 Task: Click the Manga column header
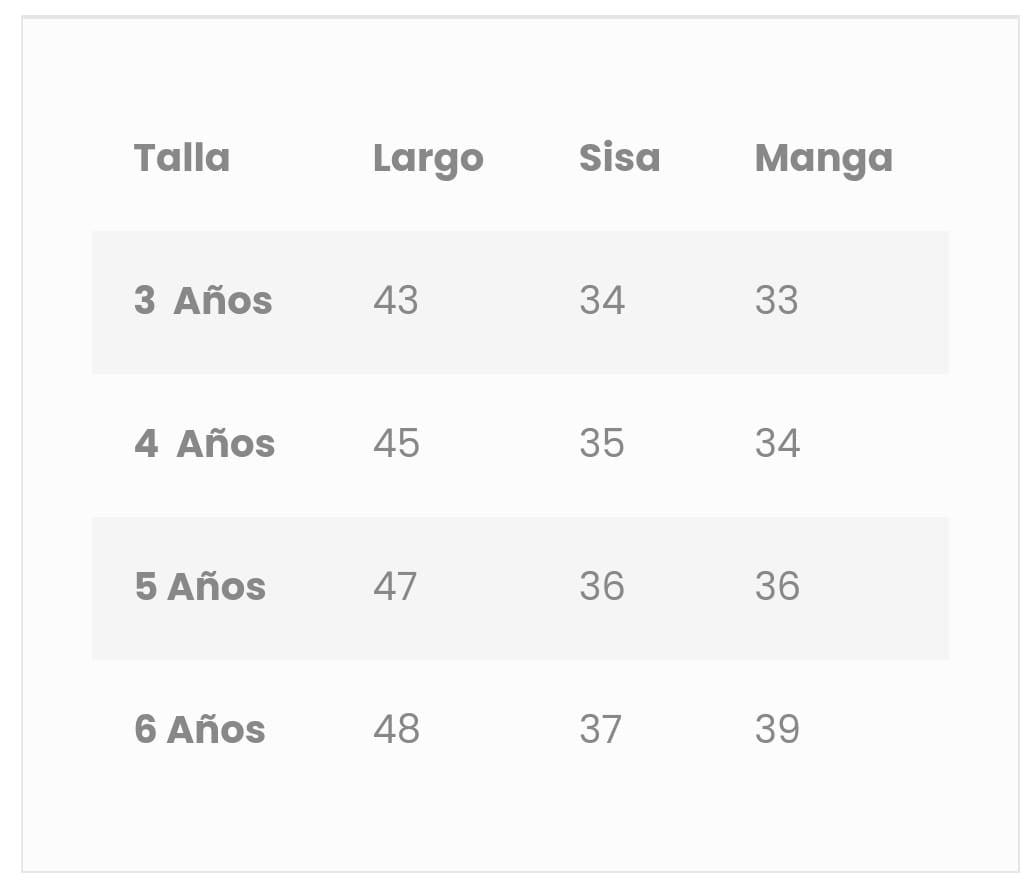click(x=823, y=158)
